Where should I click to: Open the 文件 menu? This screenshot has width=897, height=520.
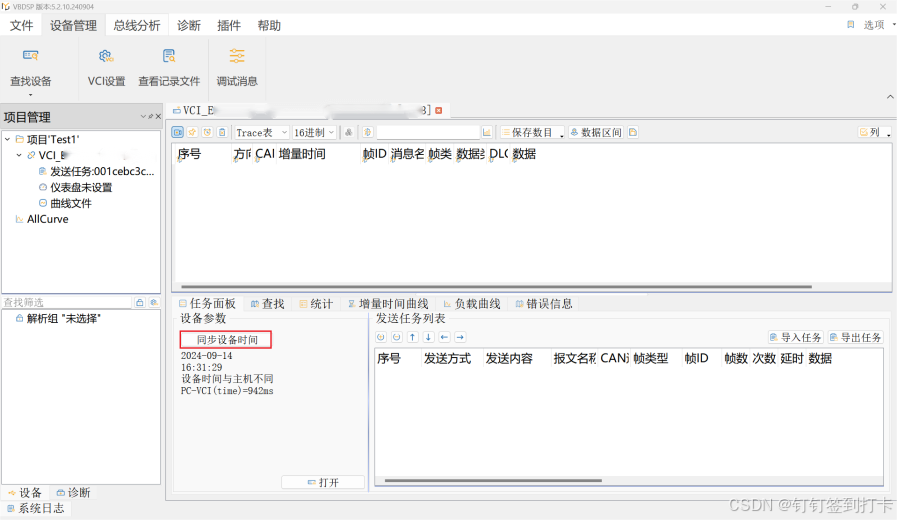pos(22,26)
